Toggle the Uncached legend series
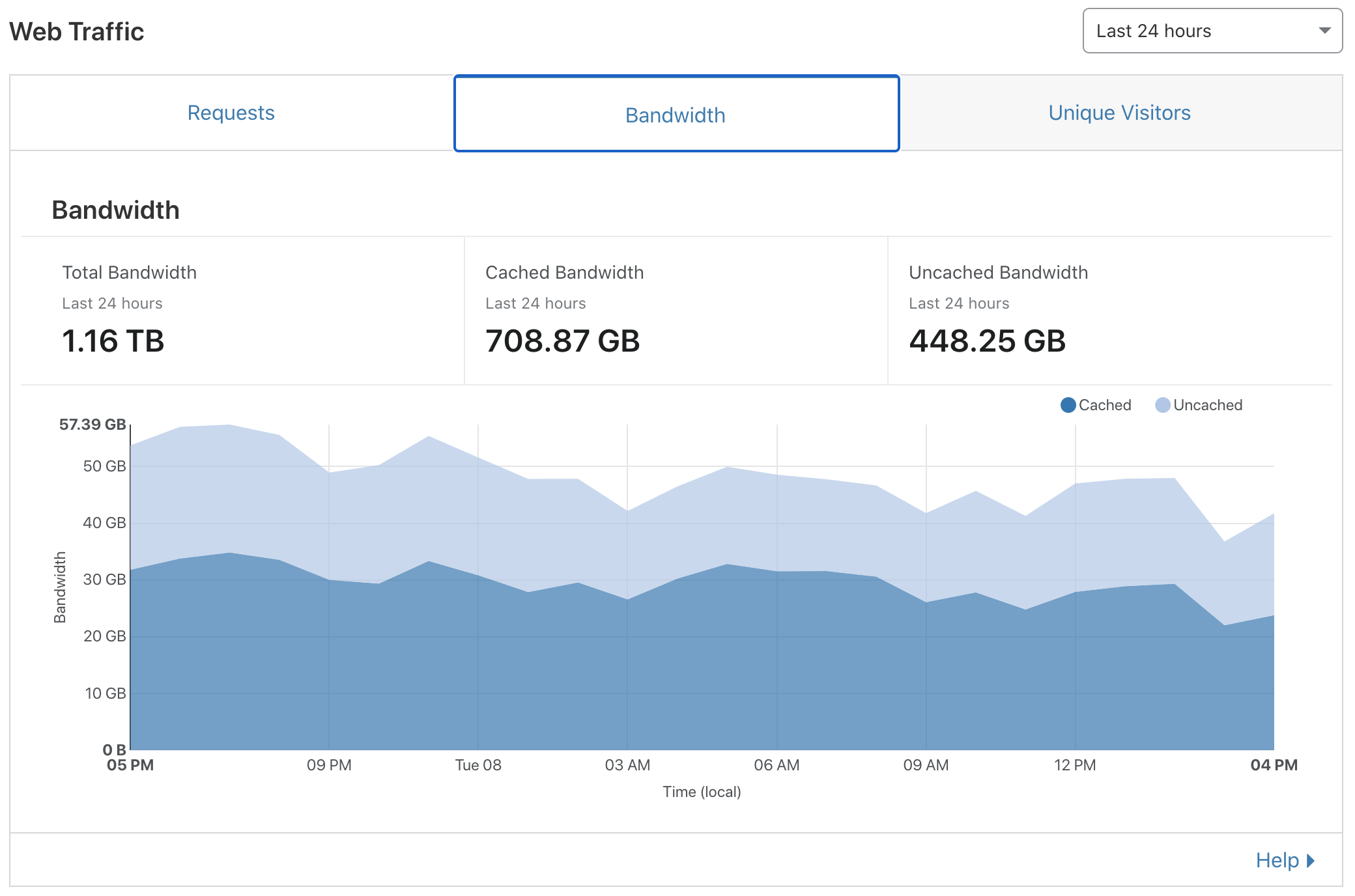The width and height of the screenshot is (1355, 896). pos(1207,405)
